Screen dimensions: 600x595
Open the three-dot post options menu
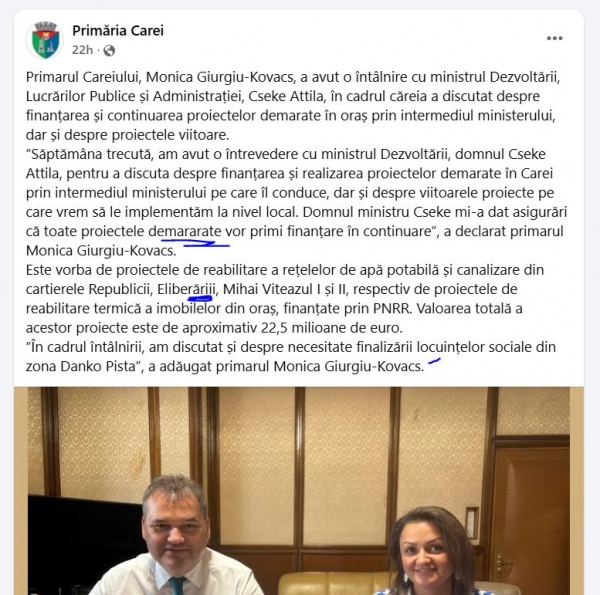(554, 38)
